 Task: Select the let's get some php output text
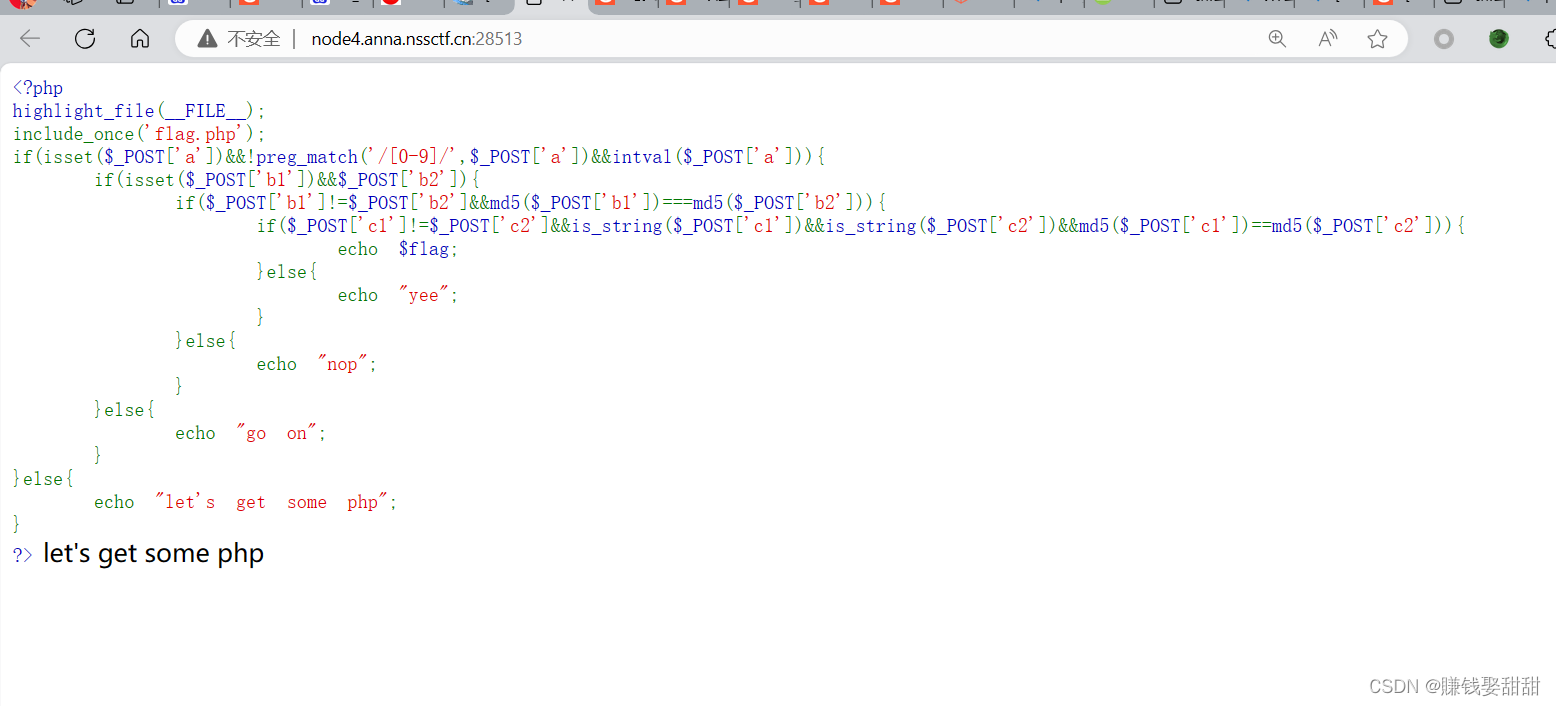[152, 552]
